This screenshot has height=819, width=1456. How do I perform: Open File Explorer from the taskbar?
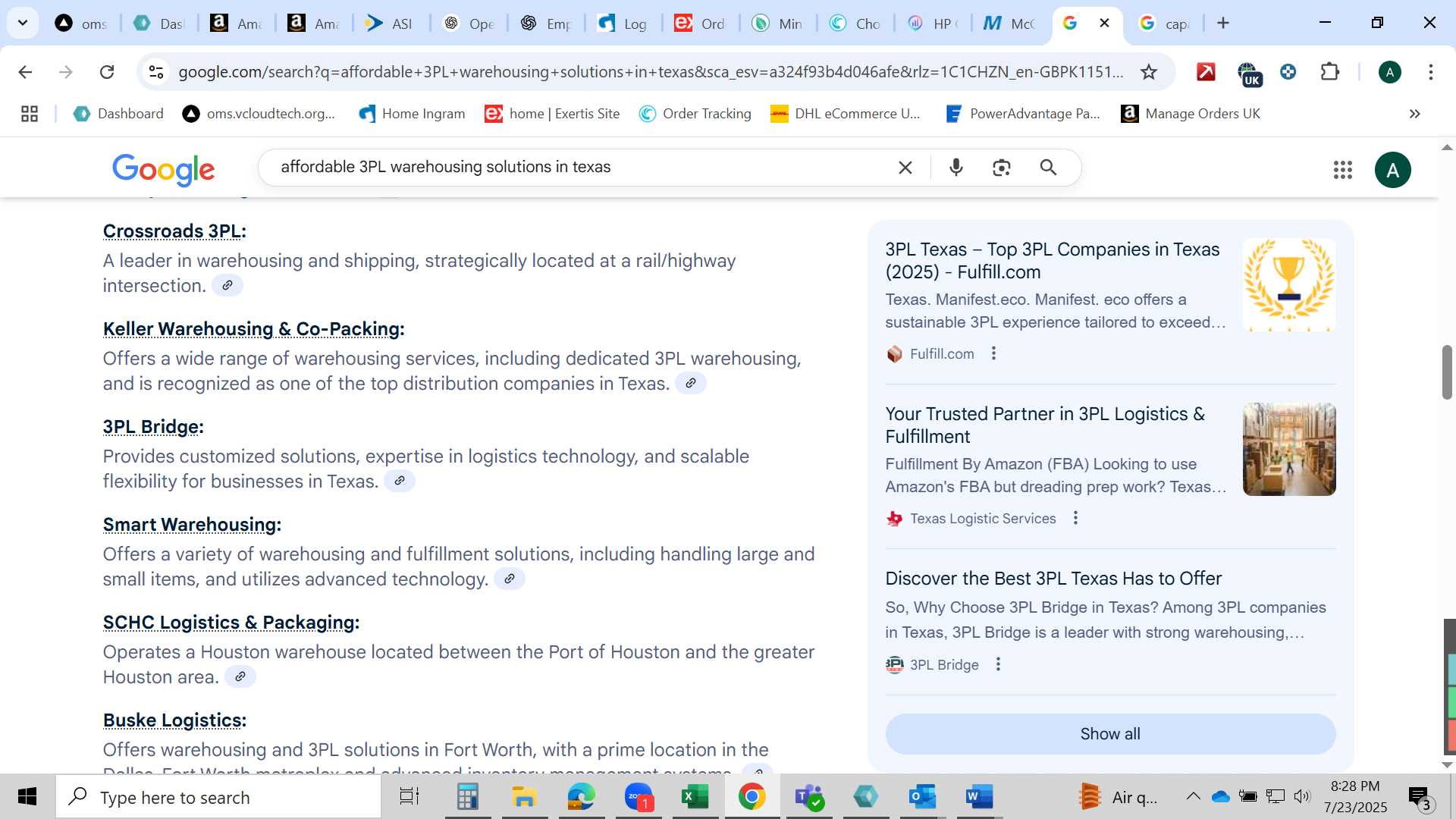524,796
